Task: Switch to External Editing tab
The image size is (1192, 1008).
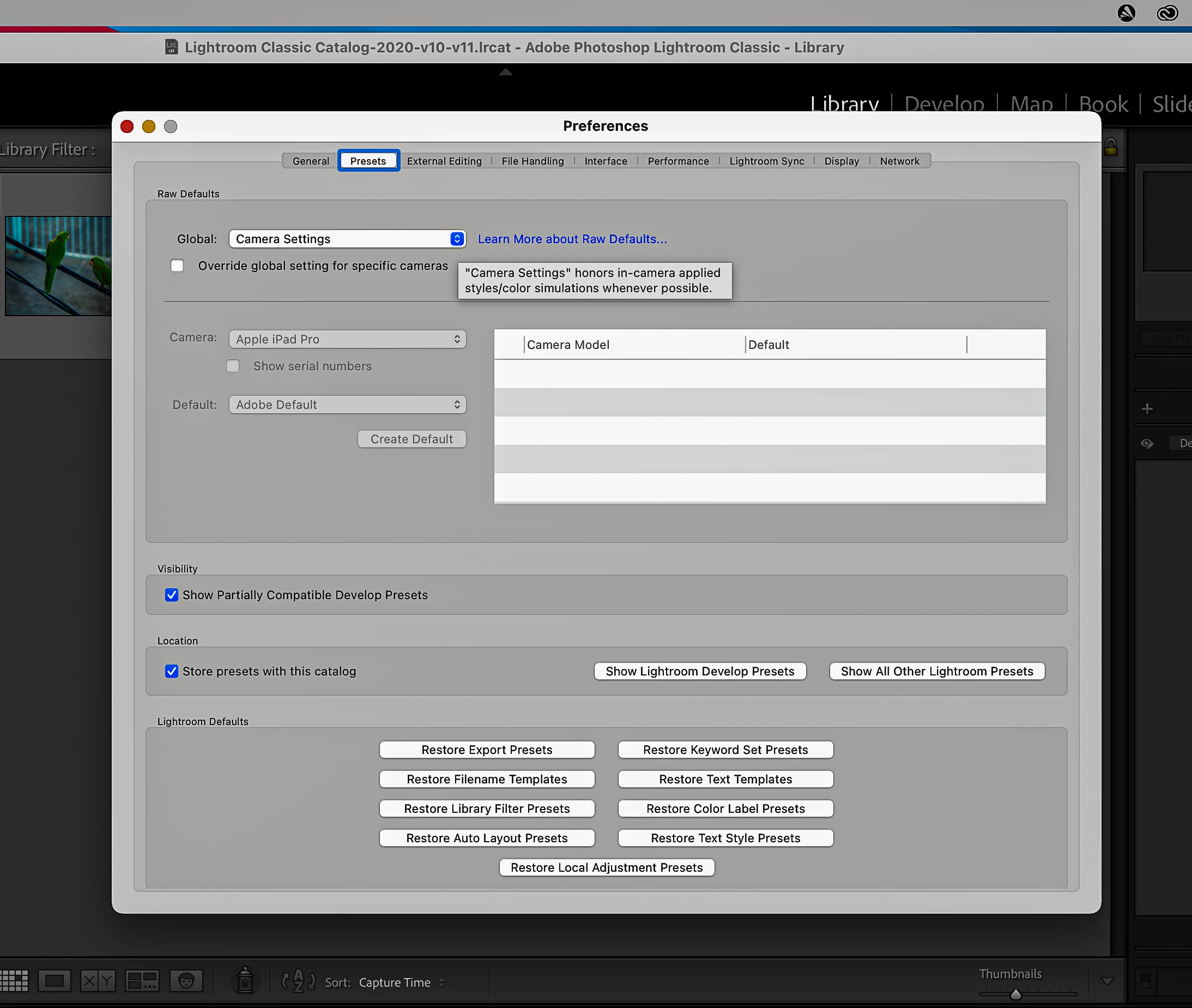Action: [x=444, y=161]
